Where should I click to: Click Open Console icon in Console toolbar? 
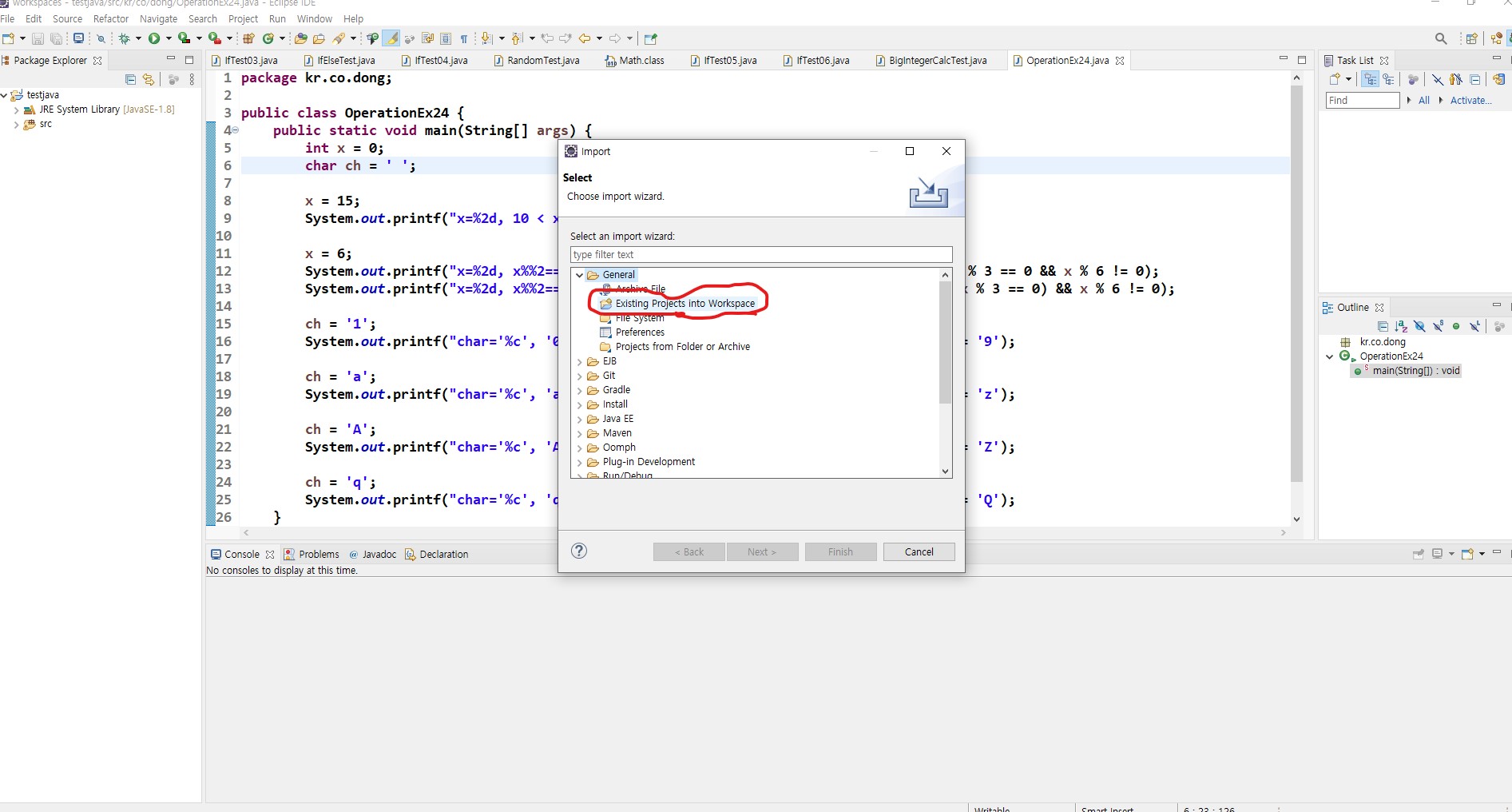pyautogui.click(x=1467, y=553)
